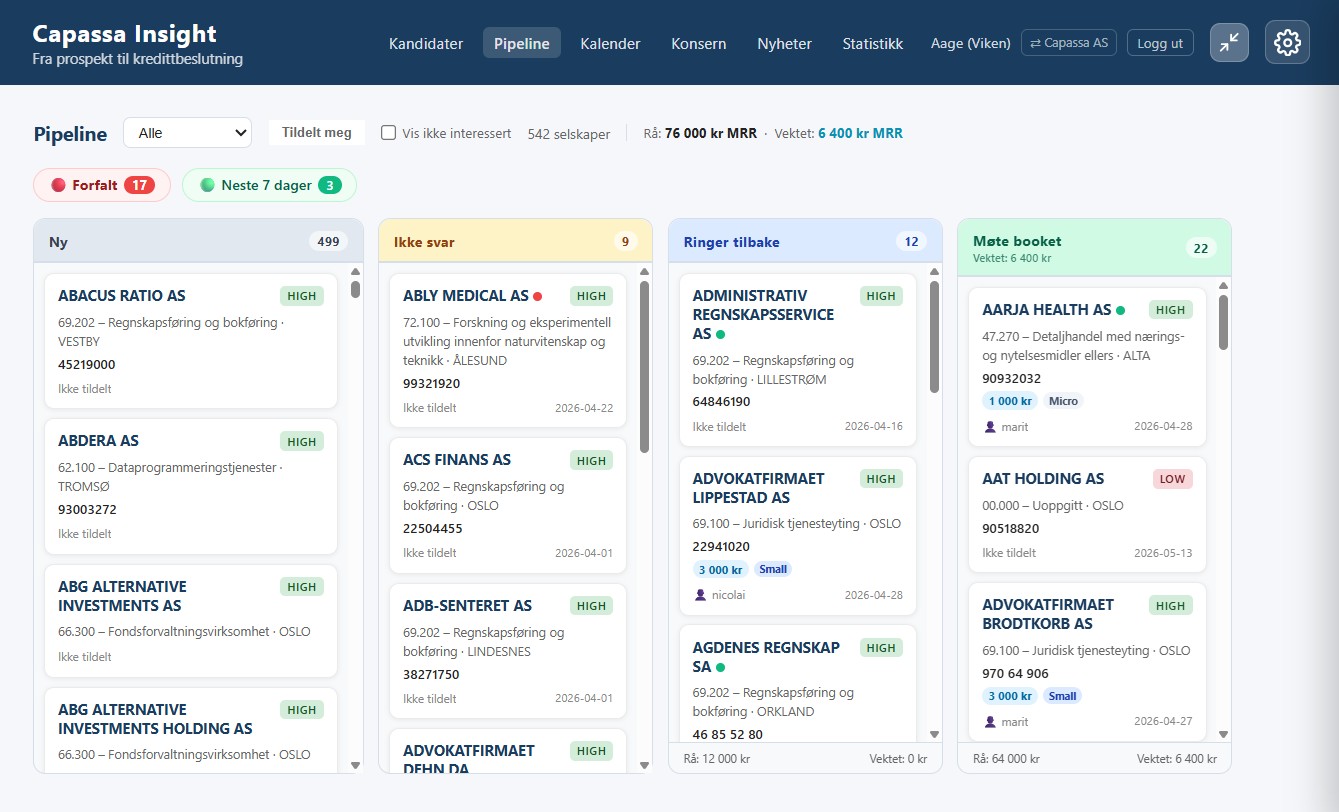Click the LOW badge on AAT HOLDING
Viewport: 1339px width, 812px height.
[x=1173, y=479]
